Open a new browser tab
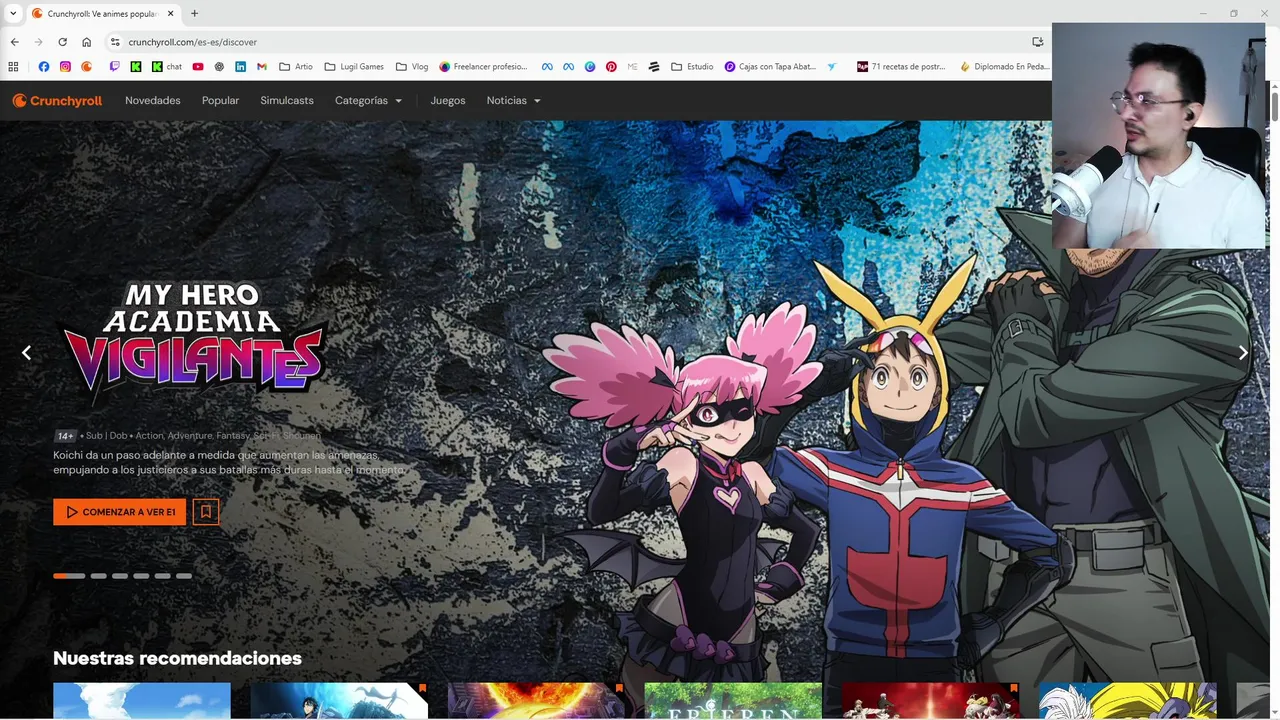The image size is (1280, 720). pos(194,13)
